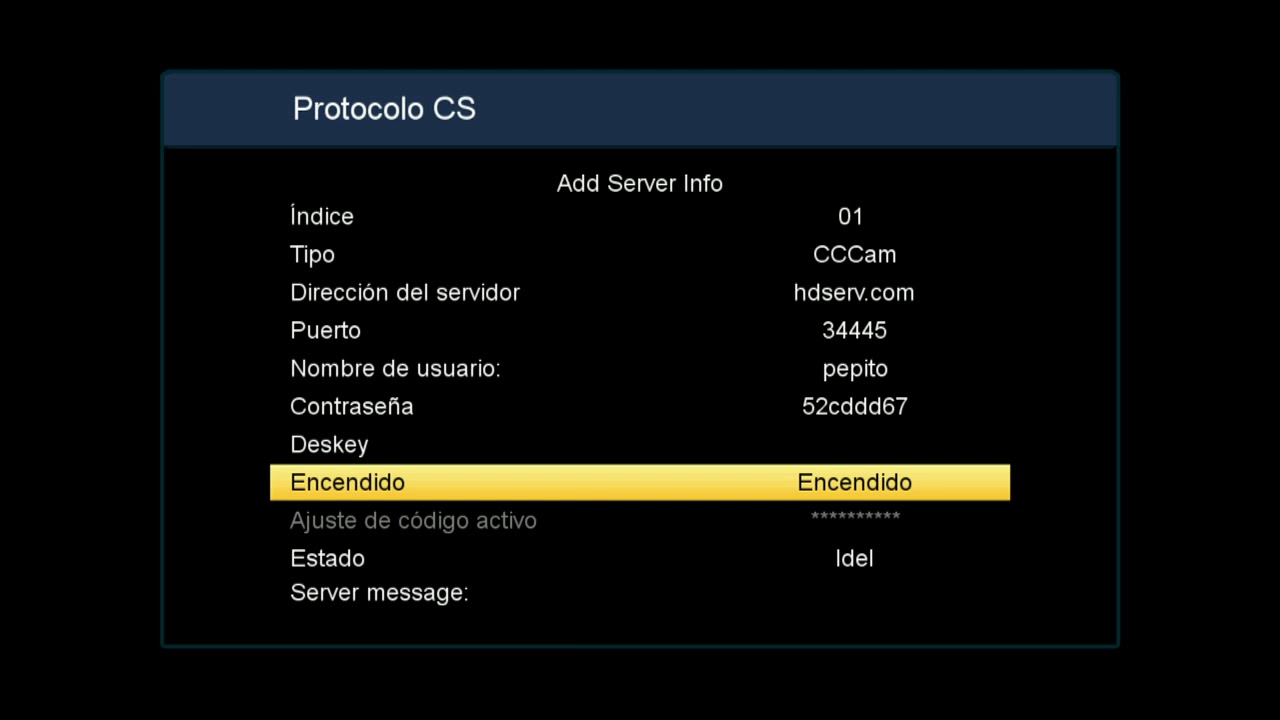Click the Protocolo CS title
1280x720 pixels.
384,109
